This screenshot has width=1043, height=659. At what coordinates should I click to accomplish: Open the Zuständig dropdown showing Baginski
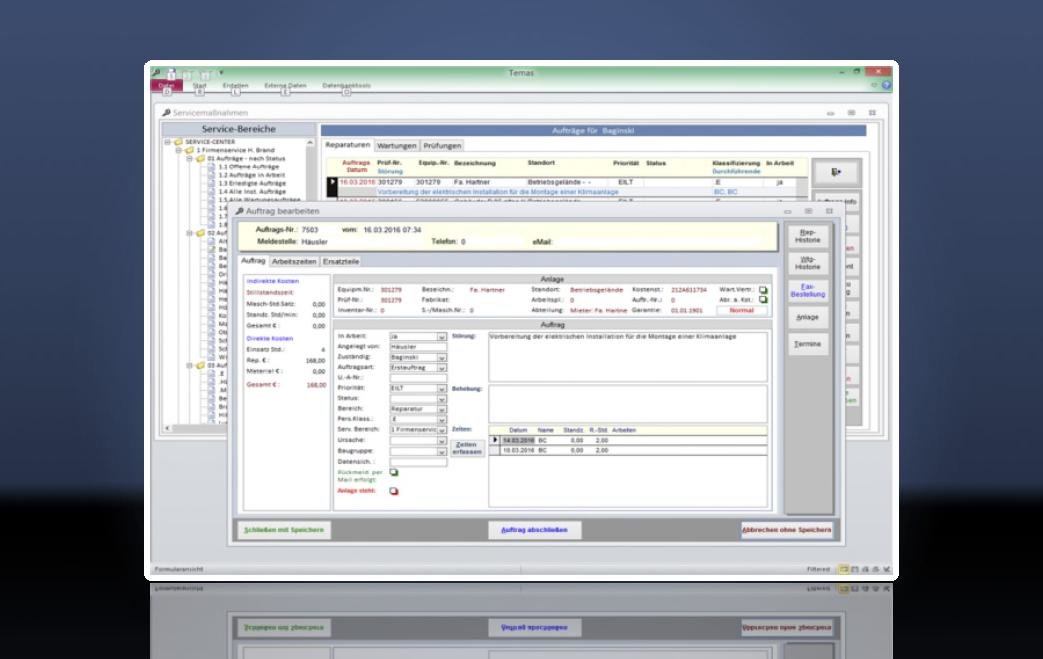[x=442, y=357]
